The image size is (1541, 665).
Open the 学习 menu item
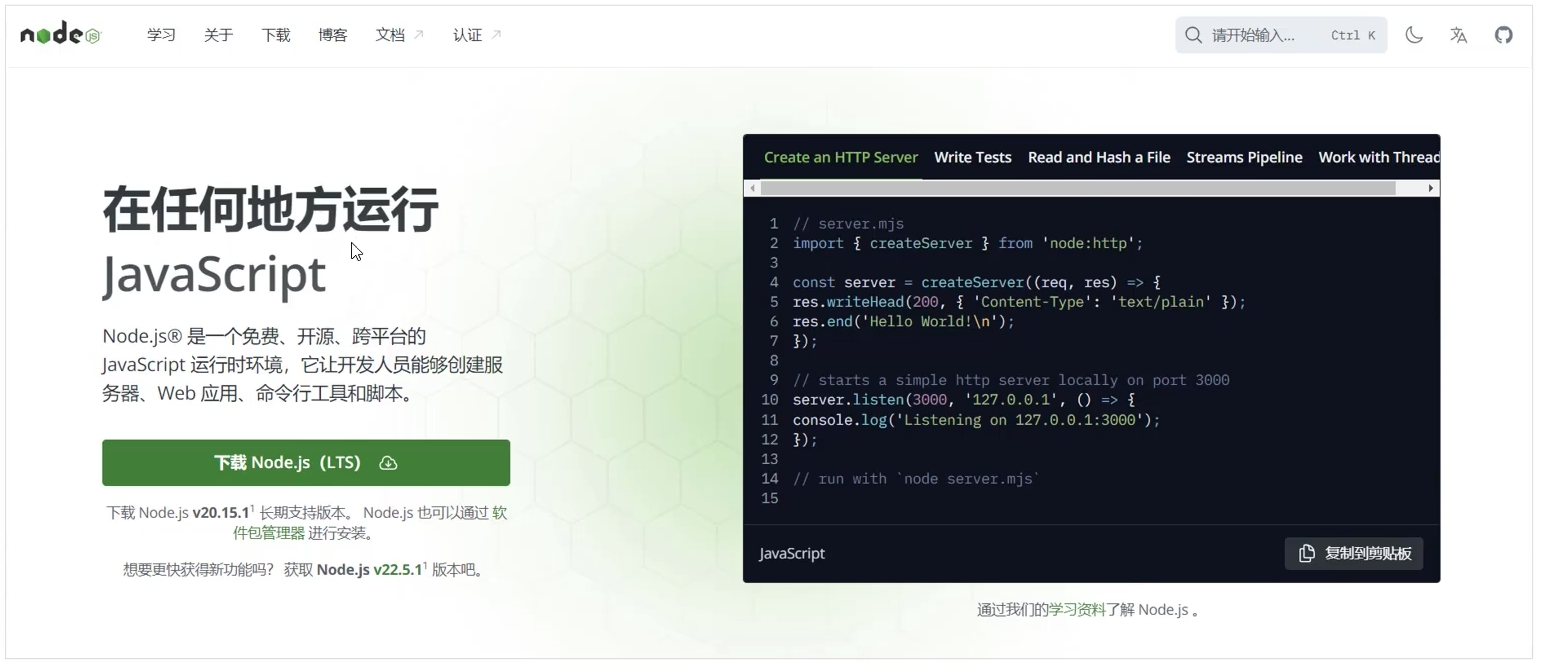161,35
